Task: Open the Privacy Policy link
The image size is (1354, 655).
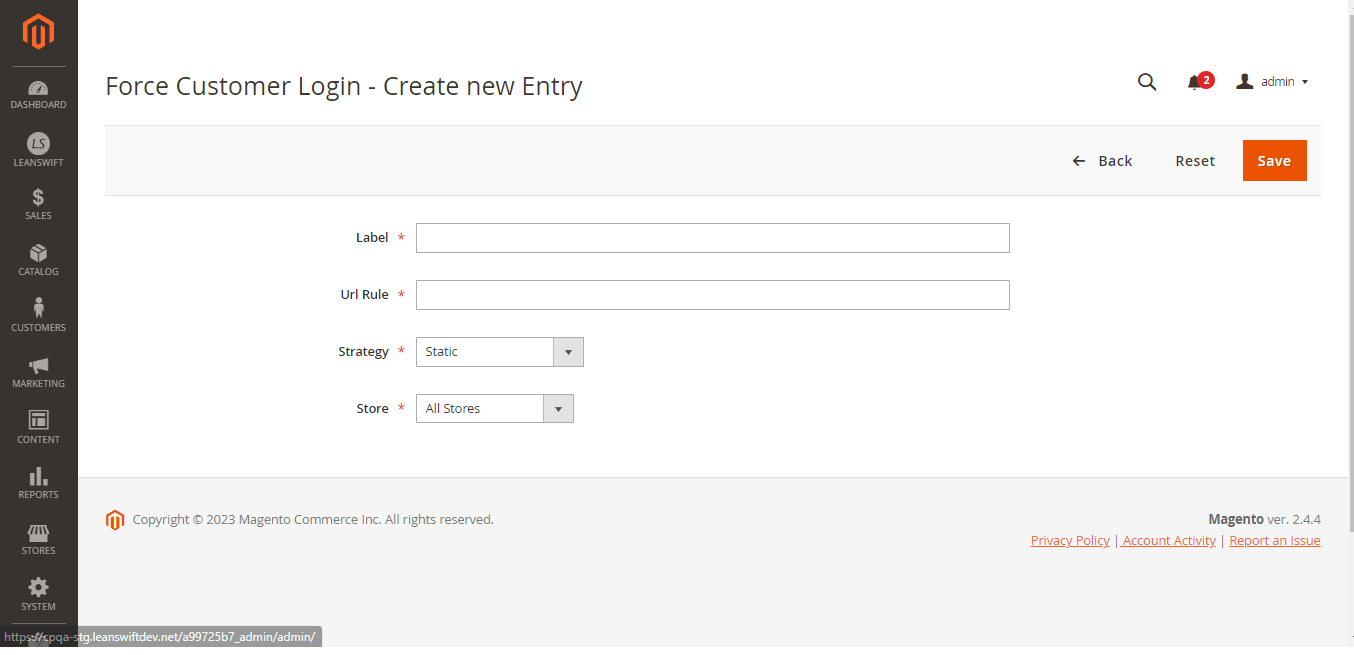Action: tap(1069, 540)
